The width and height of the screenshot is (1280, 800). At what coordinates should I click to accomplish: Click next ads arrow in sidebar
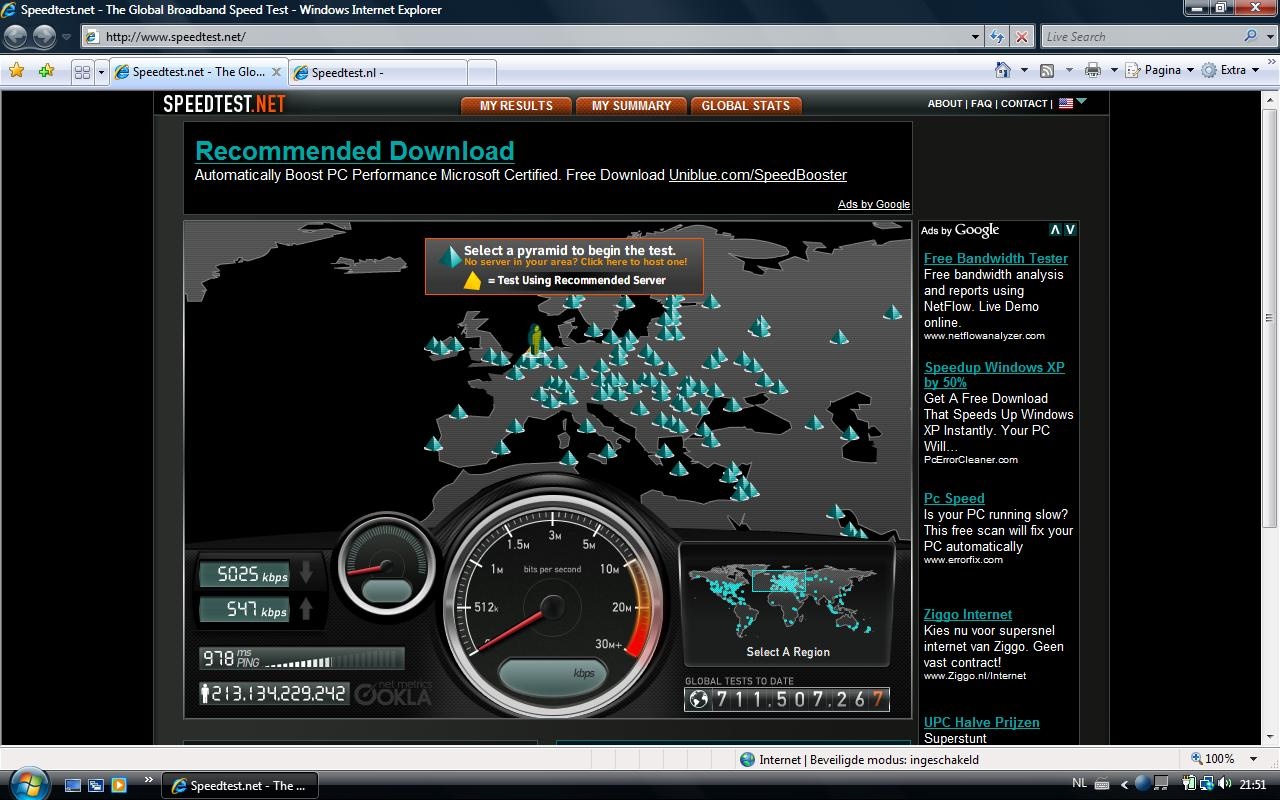coord(1070,230)
